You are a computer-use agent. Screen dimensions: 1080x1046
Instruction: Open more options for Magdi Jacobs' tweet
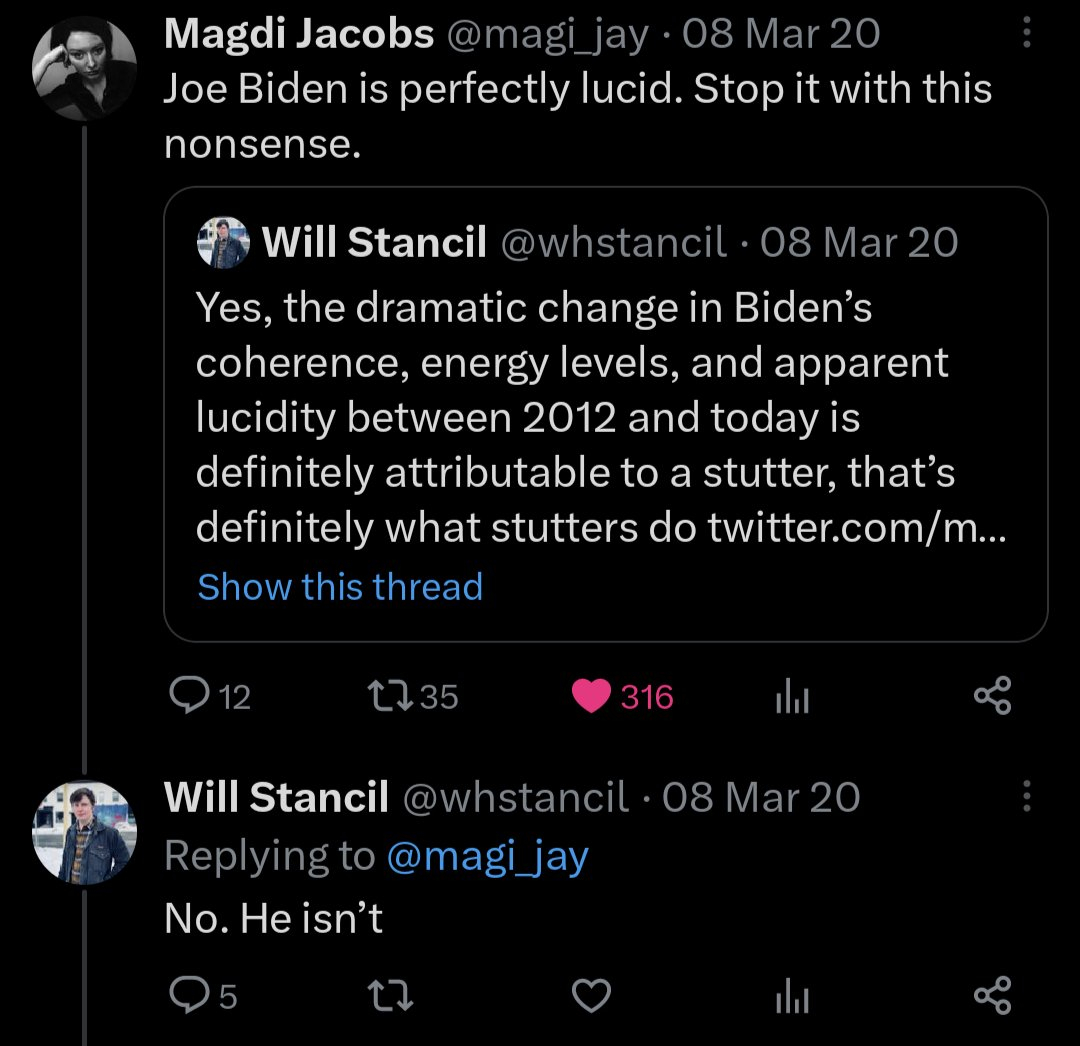tap(1025, 36)
